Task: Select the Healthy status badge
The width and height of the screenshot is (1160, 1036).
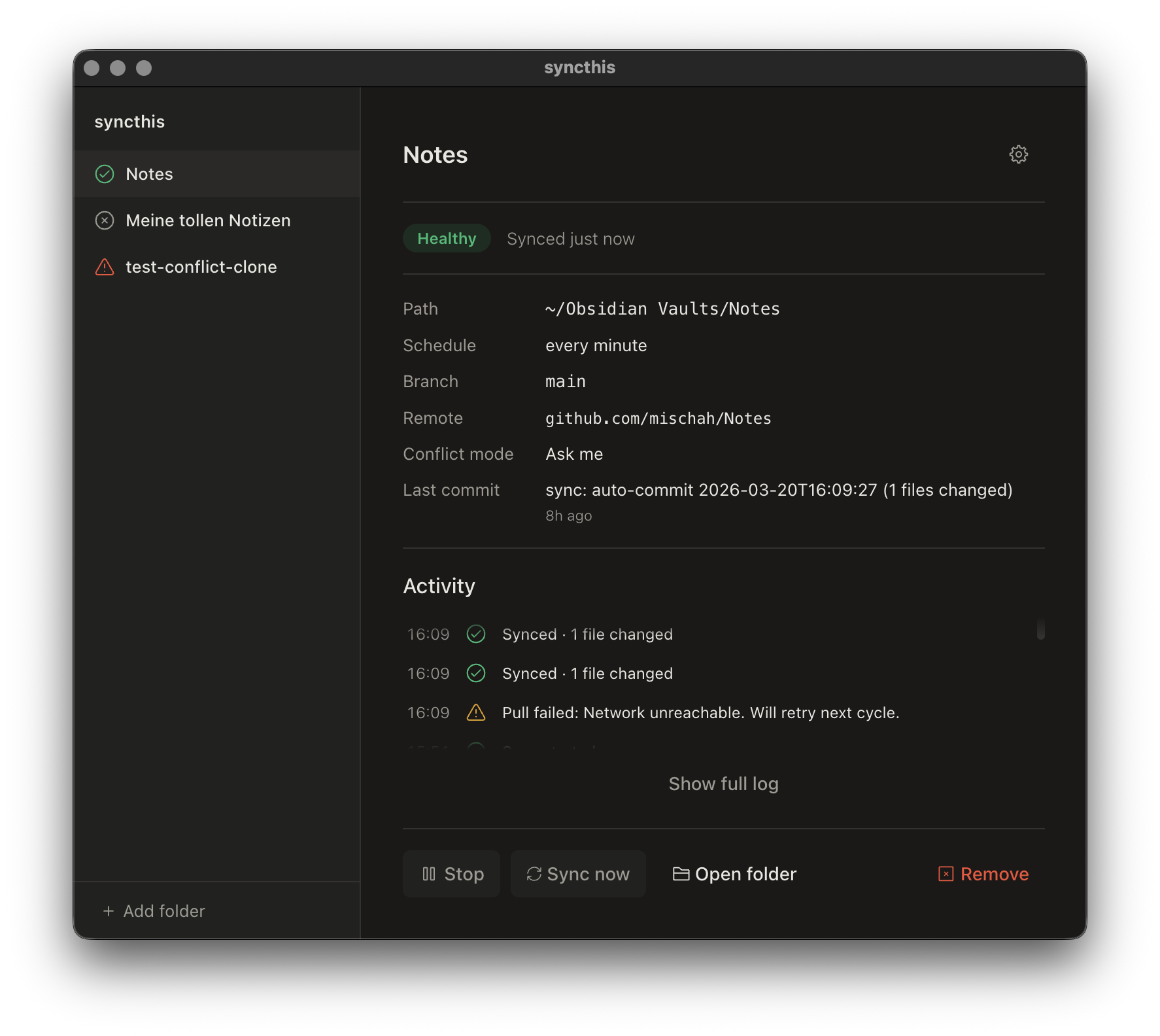Action: [x=447, y=238]
